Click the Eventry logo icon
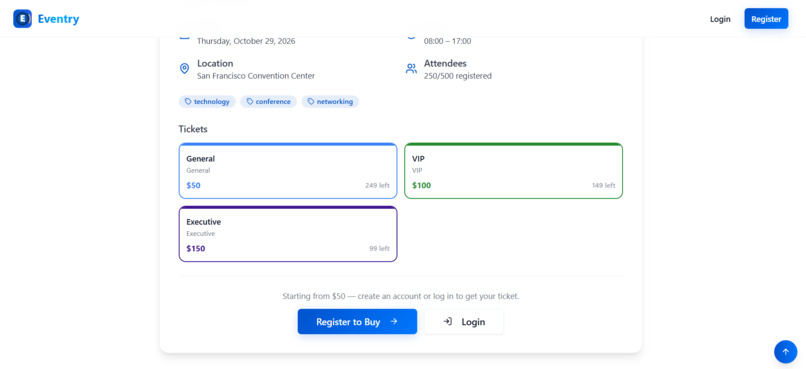The height and width of the screenshot is (369, 806). [23, 19]
